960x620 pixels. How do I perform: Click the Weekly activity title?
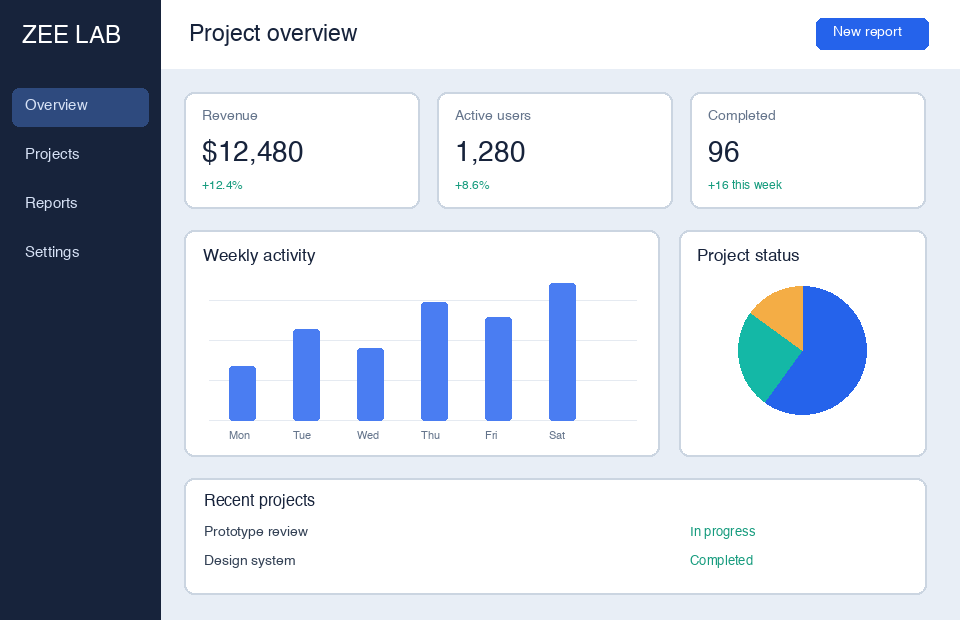click(x=259, y=255)
